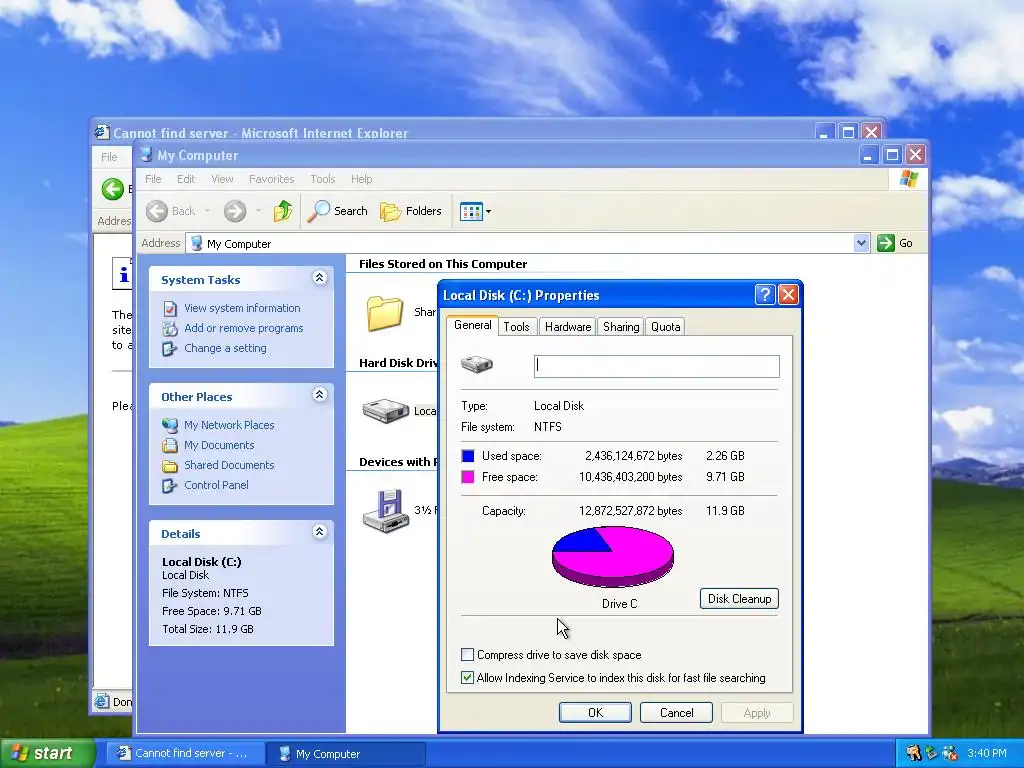Click the Control Panel sidebar icon
The height and width of the screenshot is (768, 1024).
click(x=170, y=485)
